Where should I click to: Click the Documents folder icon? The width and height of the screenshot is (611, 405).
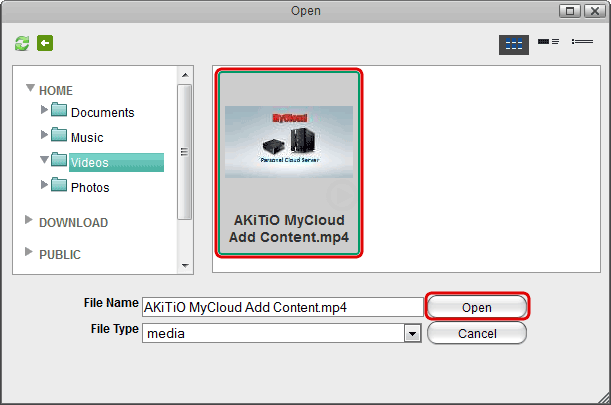(59, 111)
